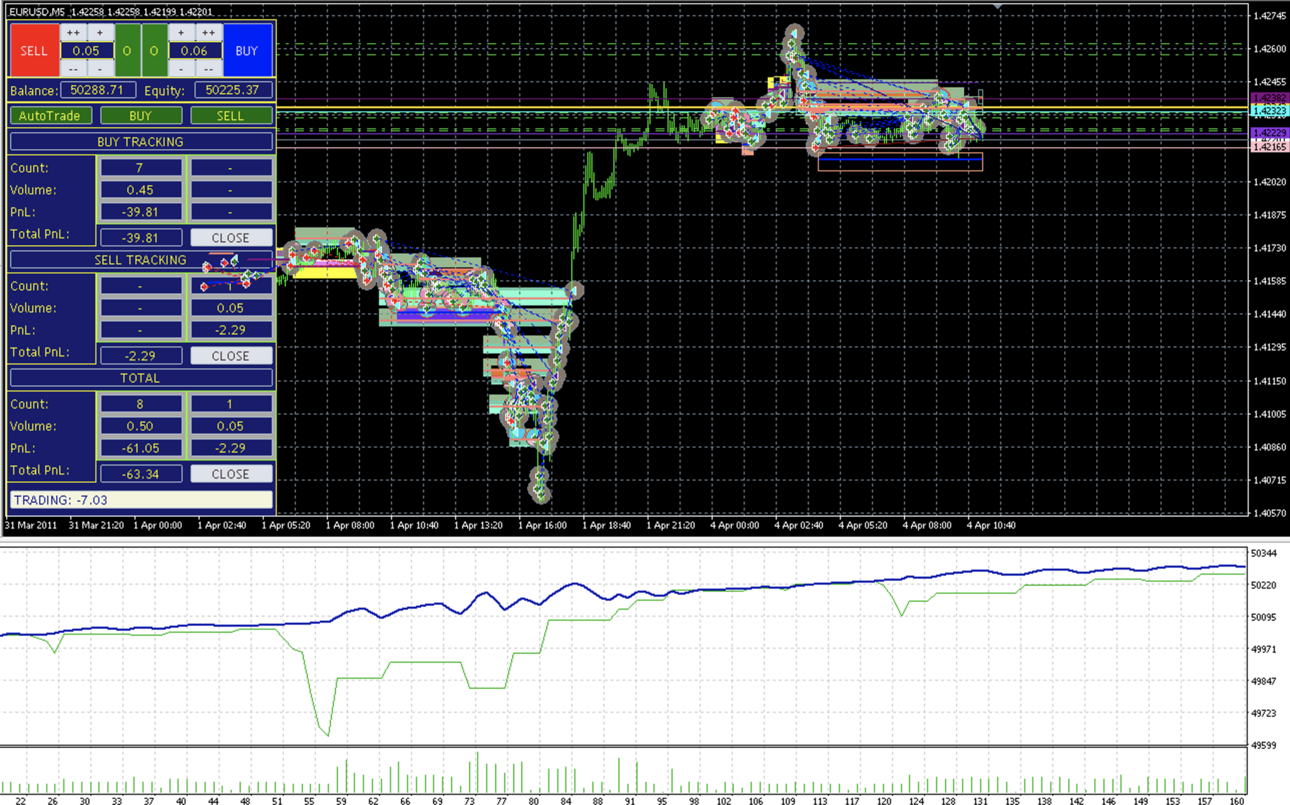
Task: Click single - stepper below 0.05 lot
Action: point(100,68)
